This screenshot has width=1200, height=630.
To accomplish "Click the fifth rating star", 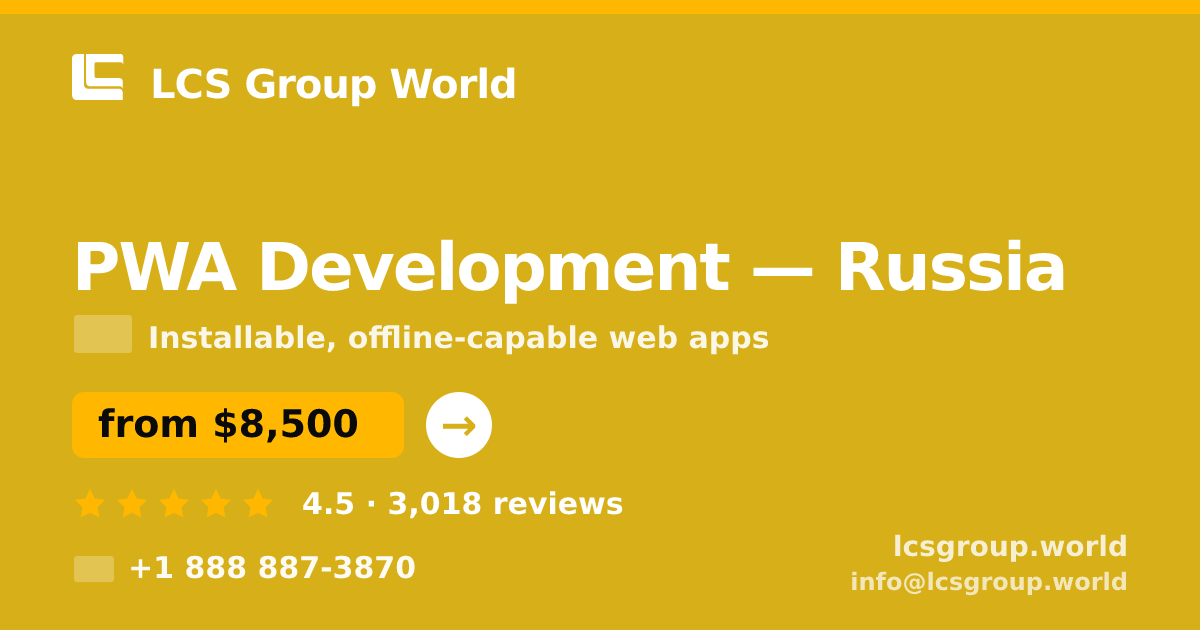I will pos(258,504).
